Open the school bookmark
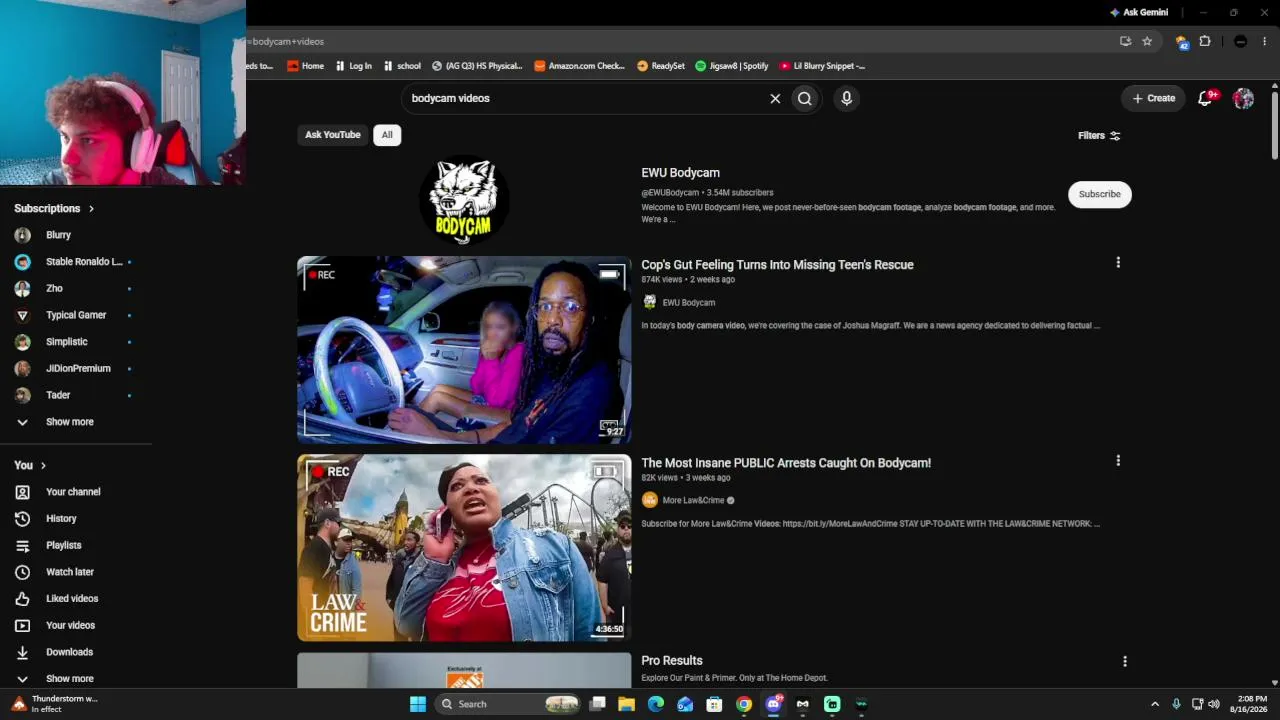The image size is (1280, 720). point(402,66)
